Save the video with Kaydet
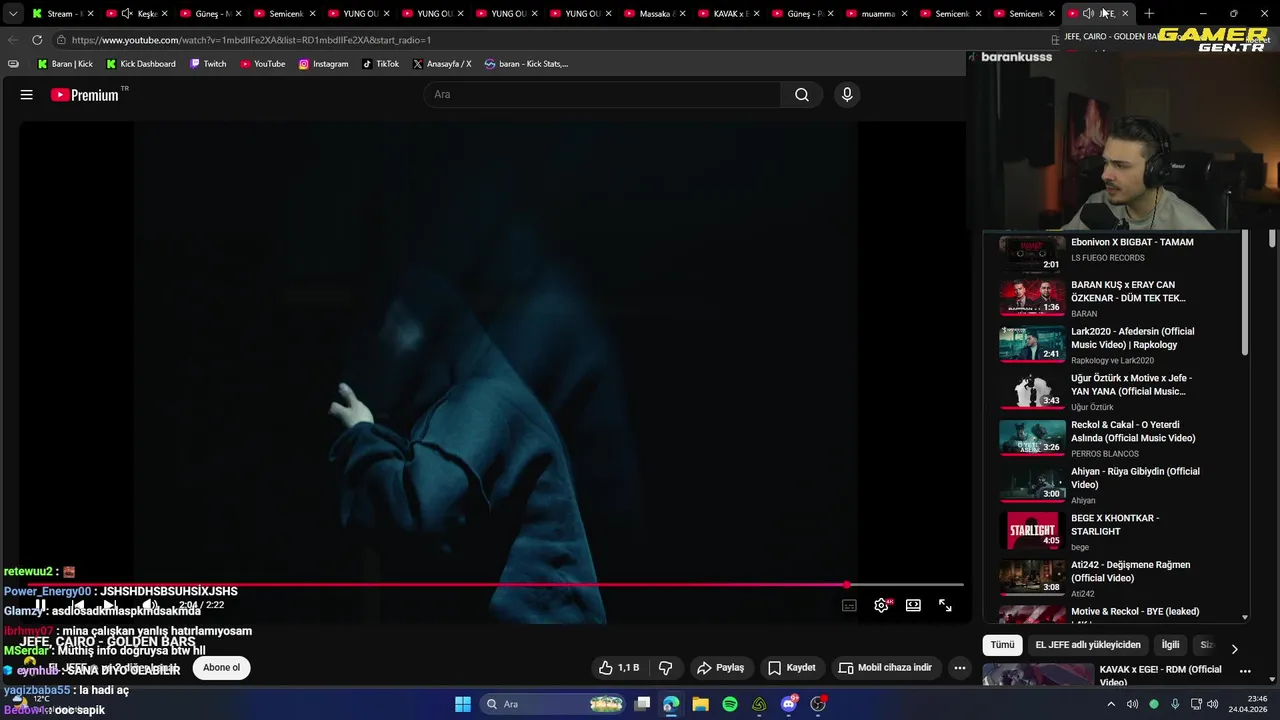 coord(791,668)
